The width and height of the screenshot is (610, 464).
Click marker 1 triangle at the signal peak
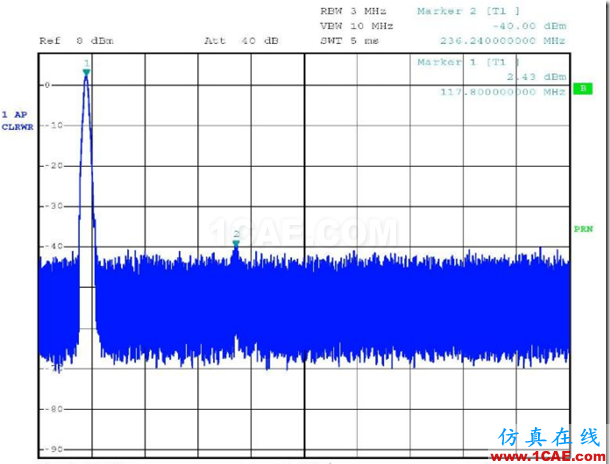(x=86, y=72)
